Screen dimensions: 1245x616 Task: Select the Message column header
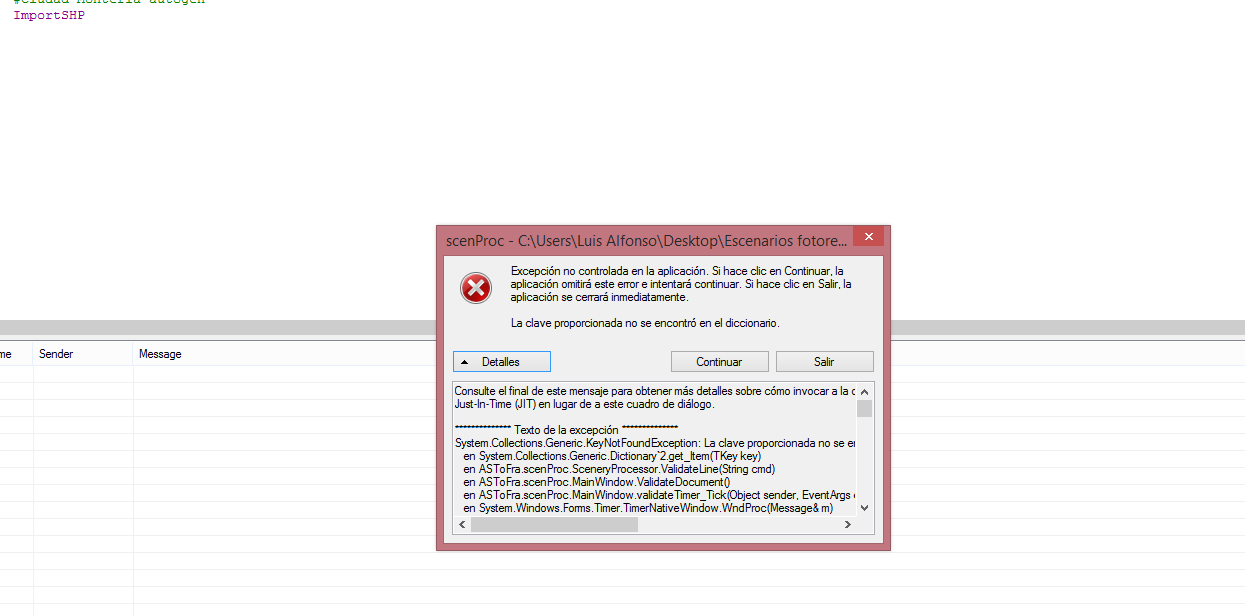(x=160, y=354)
